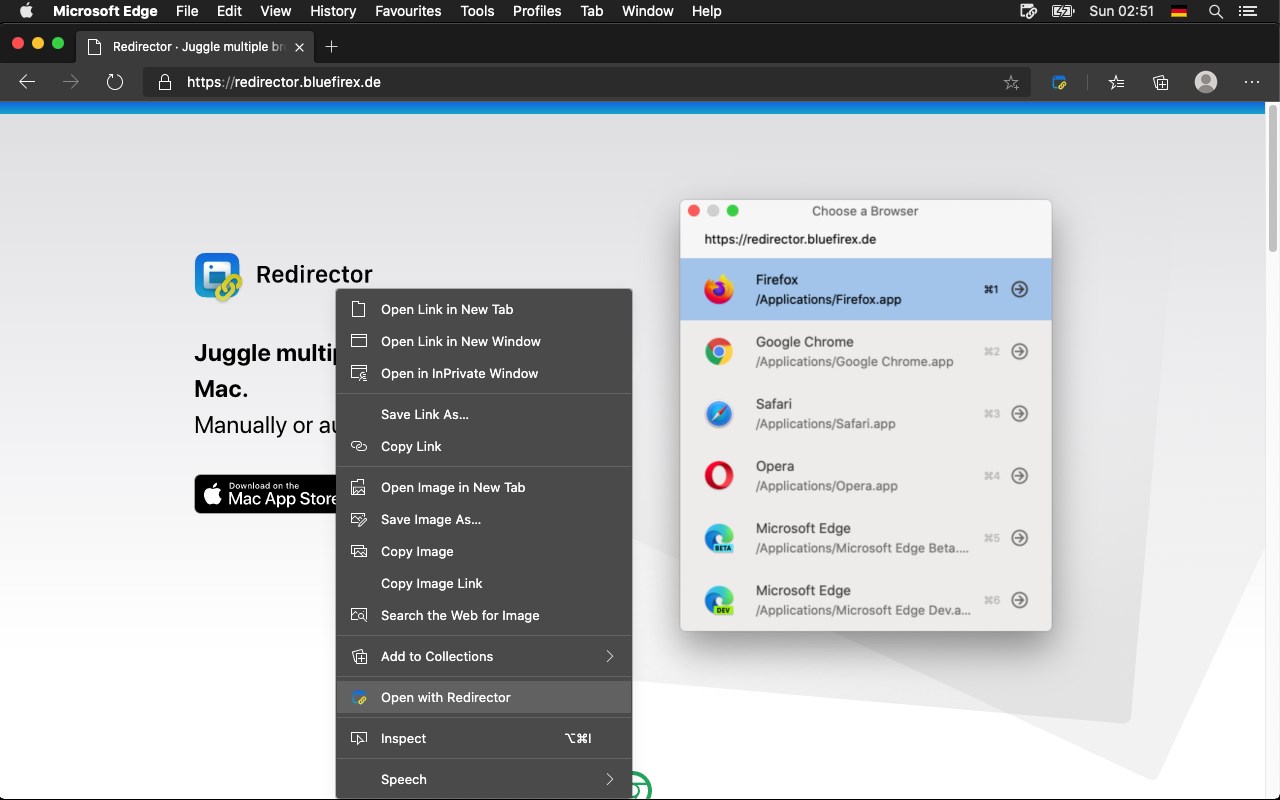
Task: Choose Copy Image Link
Action: click(484, 583)
